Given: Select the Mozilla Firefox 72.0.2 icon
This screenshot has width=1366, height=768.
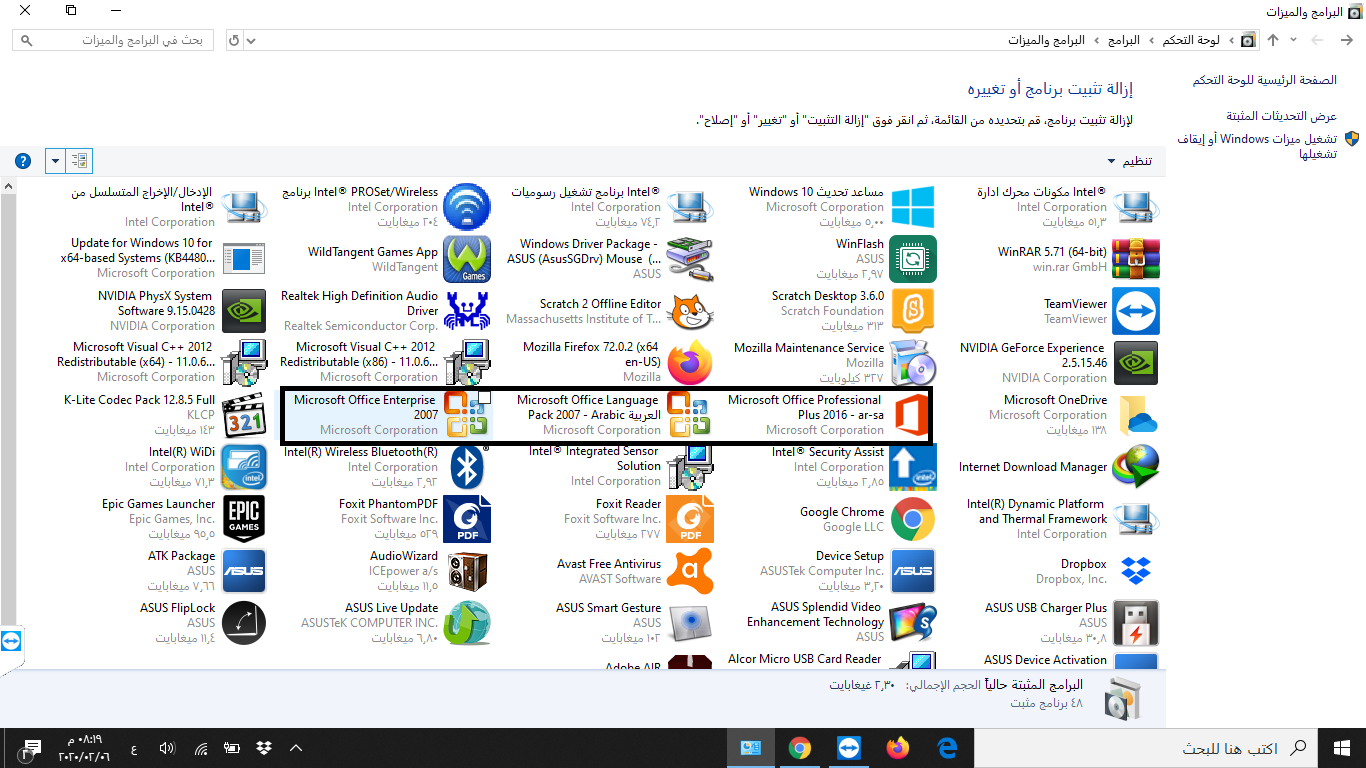Looking at the screenshot, I should (x=689, y=363).
